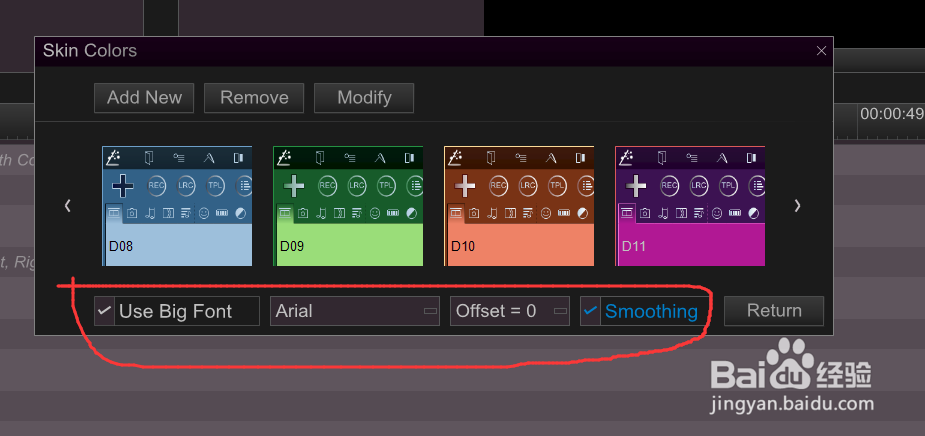Show previous skins with left arrow
The width and height of the screenshot is (925, 436).
coord(68,206)
